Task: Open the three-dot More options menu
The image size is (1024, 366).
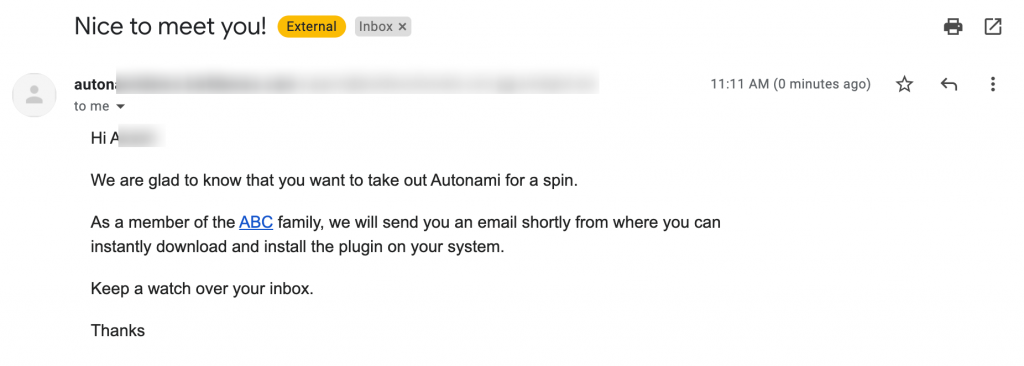Action: [x=993, y=84]
